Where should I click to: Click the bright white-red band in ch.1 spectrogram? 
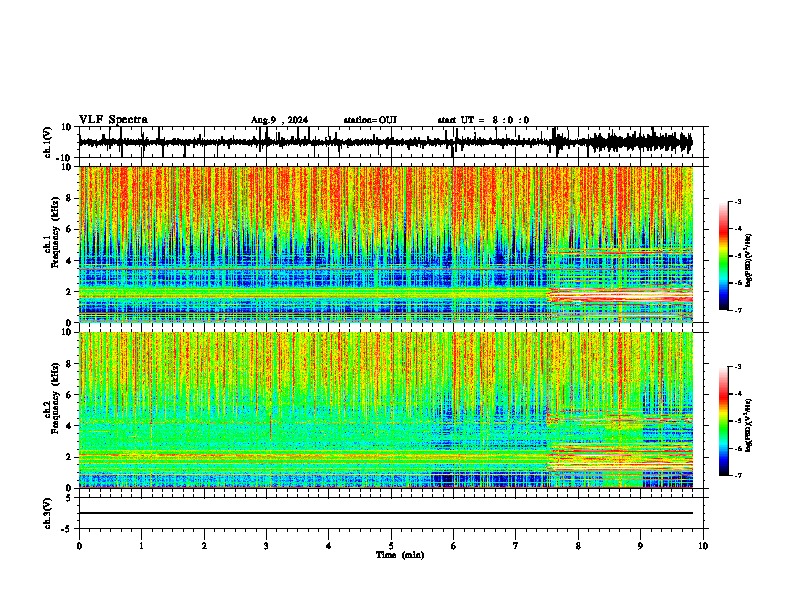620,296
